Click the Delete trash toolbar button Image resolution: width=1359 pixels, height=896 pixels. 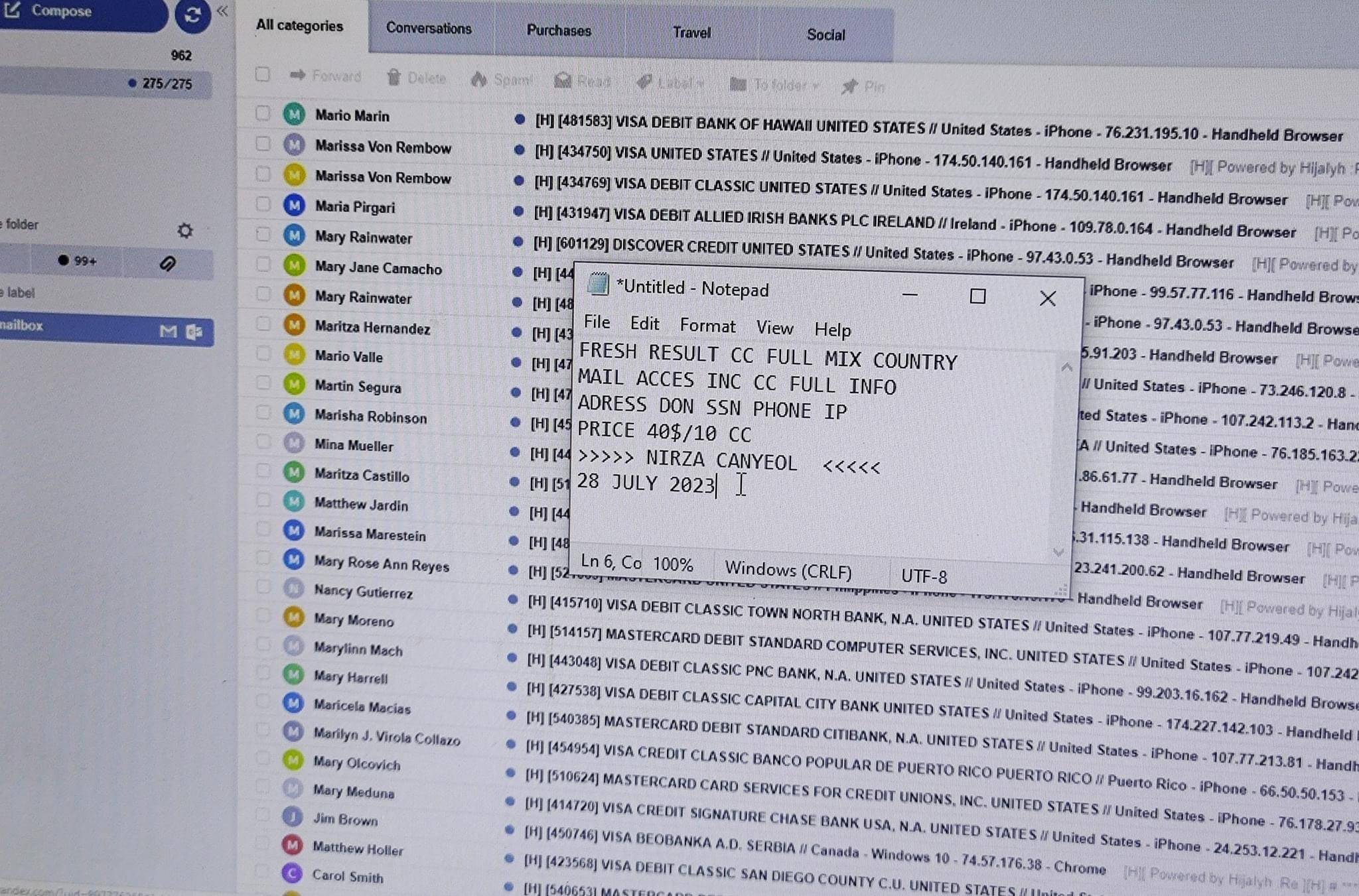tap(416, 78)
